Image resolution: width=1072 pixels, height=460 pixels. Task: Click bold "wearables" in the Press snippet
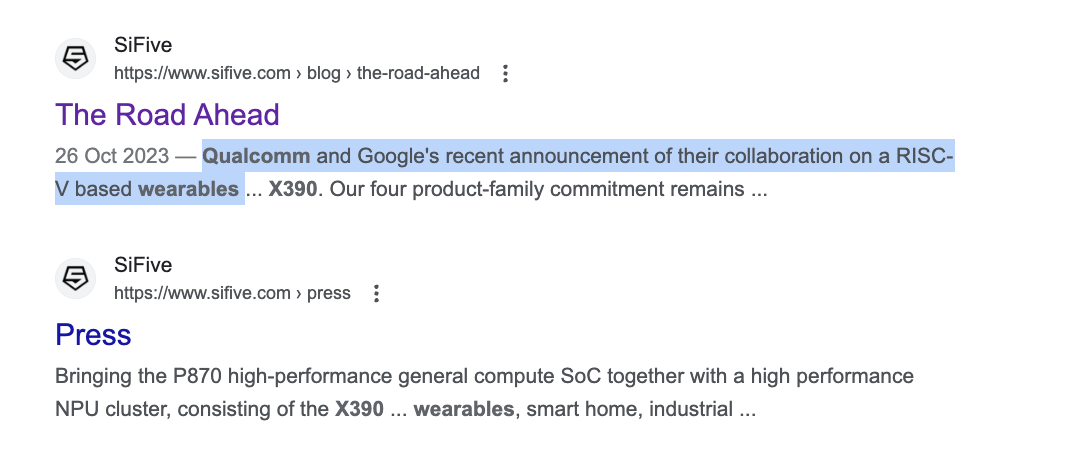(463, 409)
